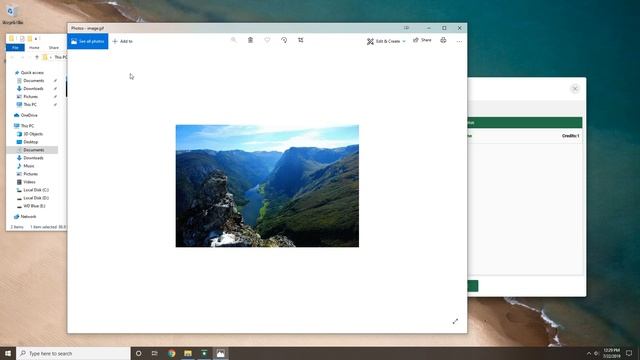The image size is (640, 360).
Task: Click the green header bar in background dialog
Action: pyautogui.click(x=525, y=122)
